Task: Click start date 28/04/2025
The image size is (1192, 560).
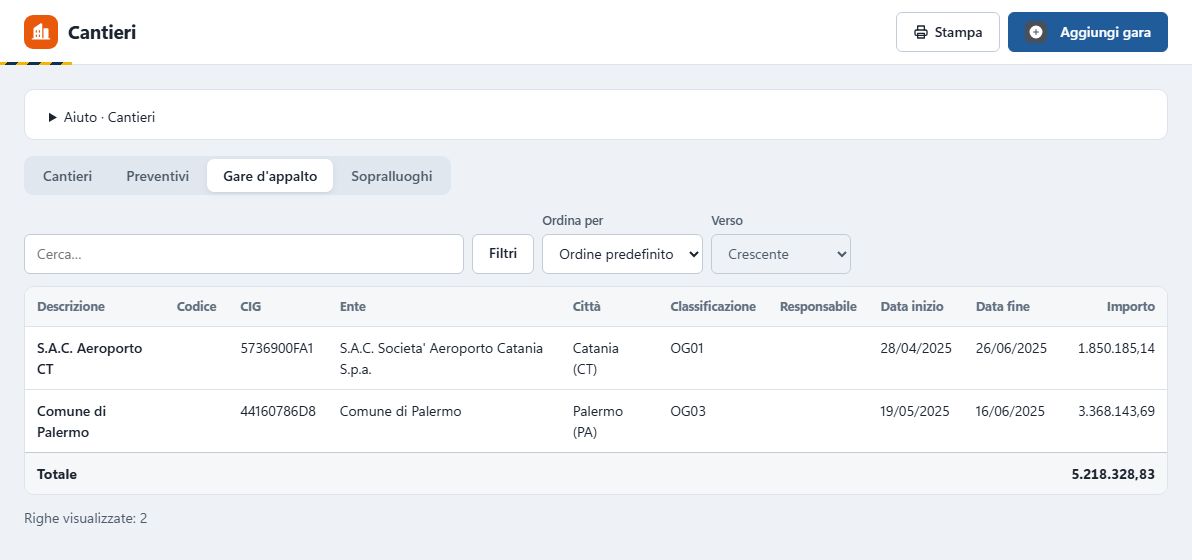Action: click(x=916, y=348)
